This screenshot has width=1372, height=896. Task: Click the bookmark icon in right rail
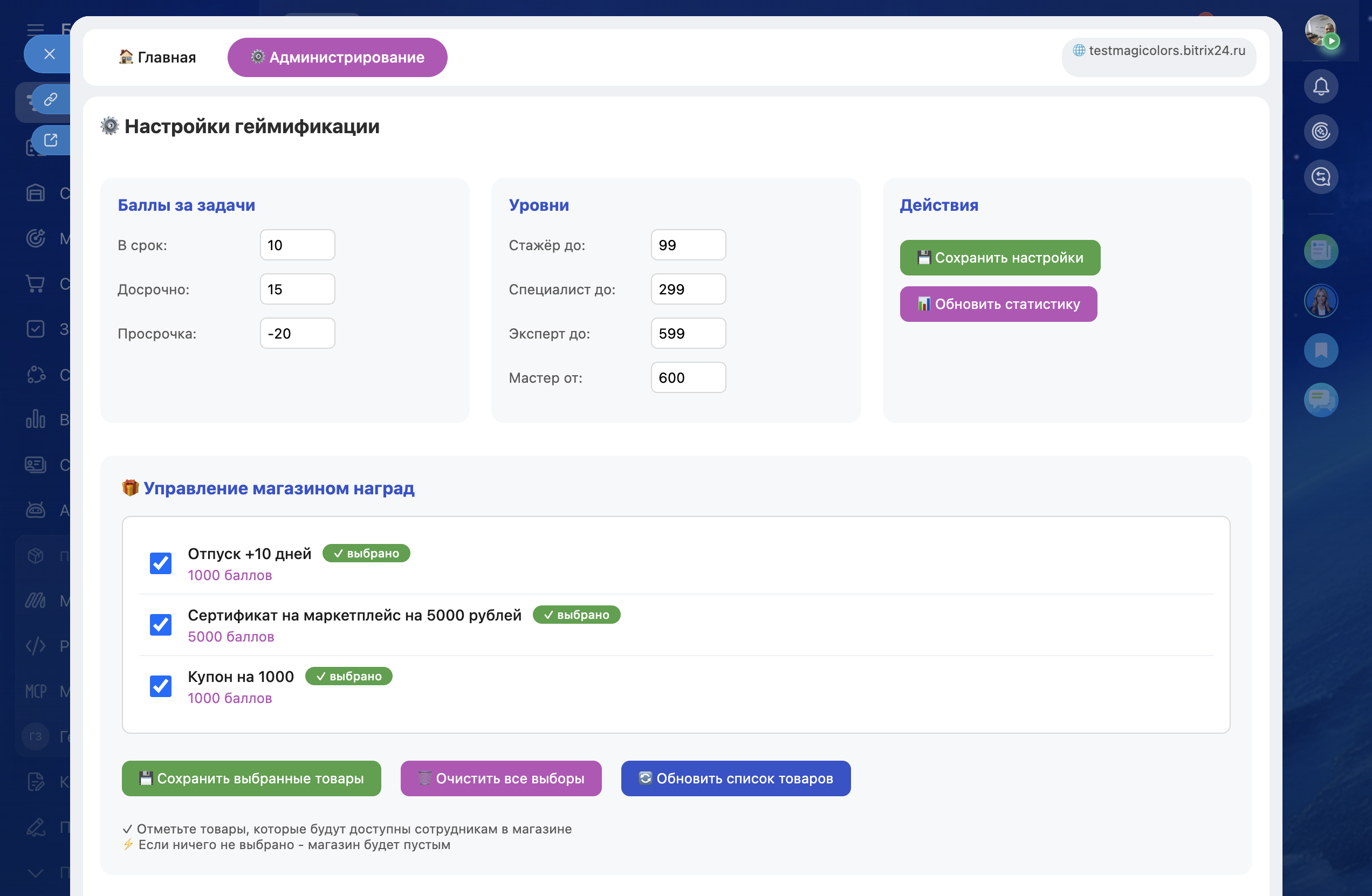[1320, 350]
